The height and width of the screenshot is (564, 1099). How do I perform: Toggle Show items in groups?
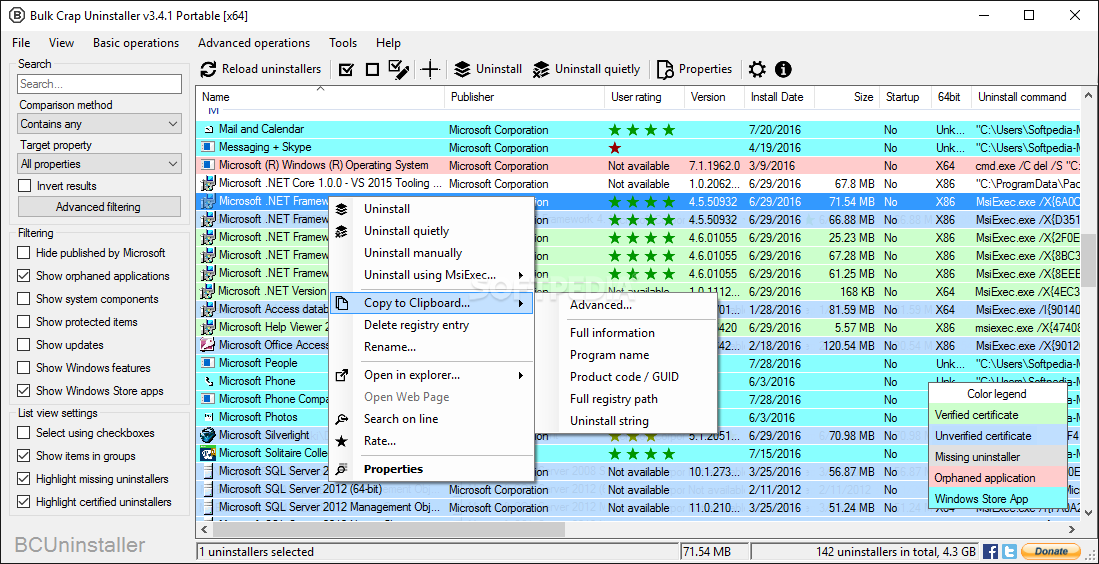(x=24, y=456)
